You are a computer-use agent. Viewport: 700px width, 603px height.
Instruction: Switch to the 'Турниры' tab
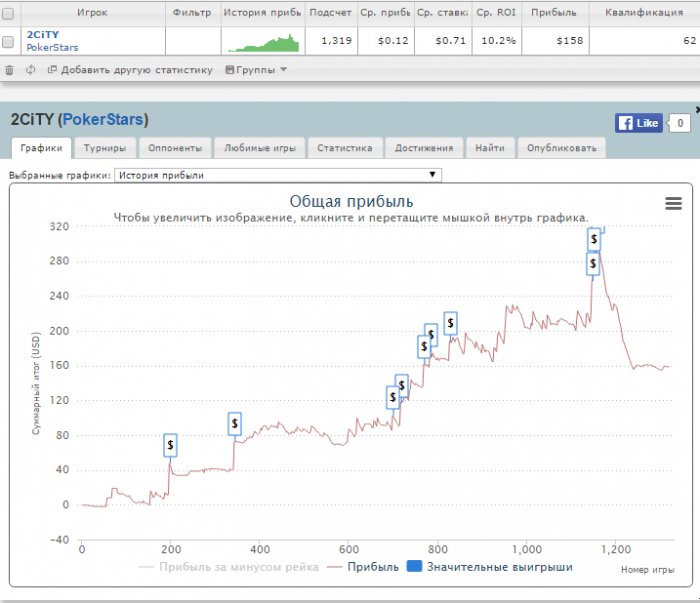[x=105, y=148]
